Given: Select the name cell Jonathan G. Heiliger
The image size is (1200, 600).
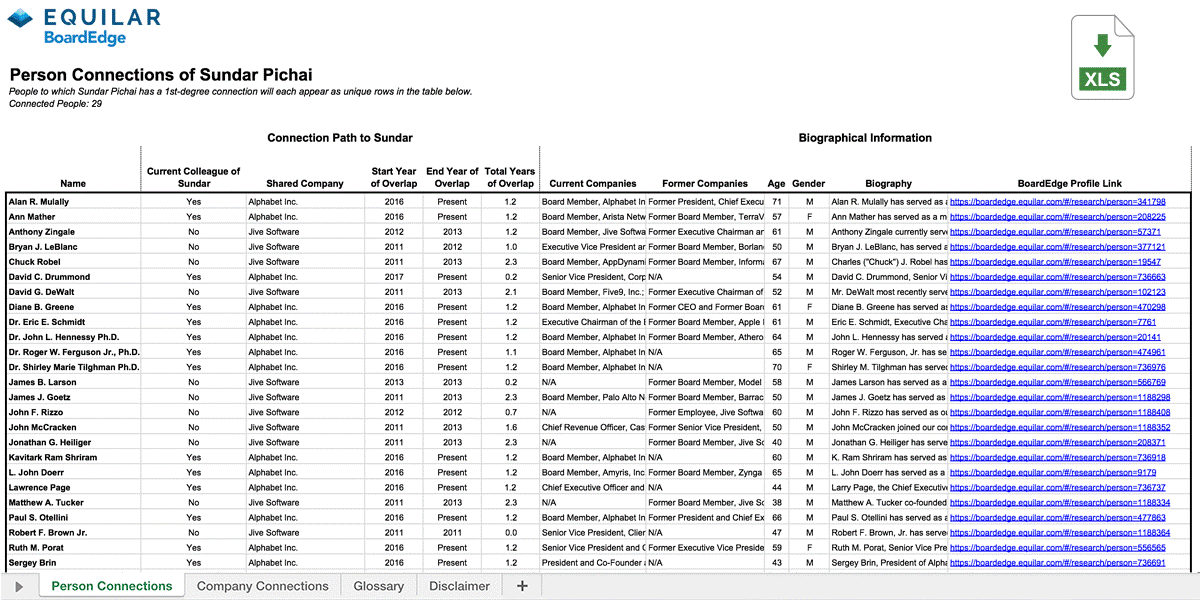Looking at the screenshot, I should point(73,443).
